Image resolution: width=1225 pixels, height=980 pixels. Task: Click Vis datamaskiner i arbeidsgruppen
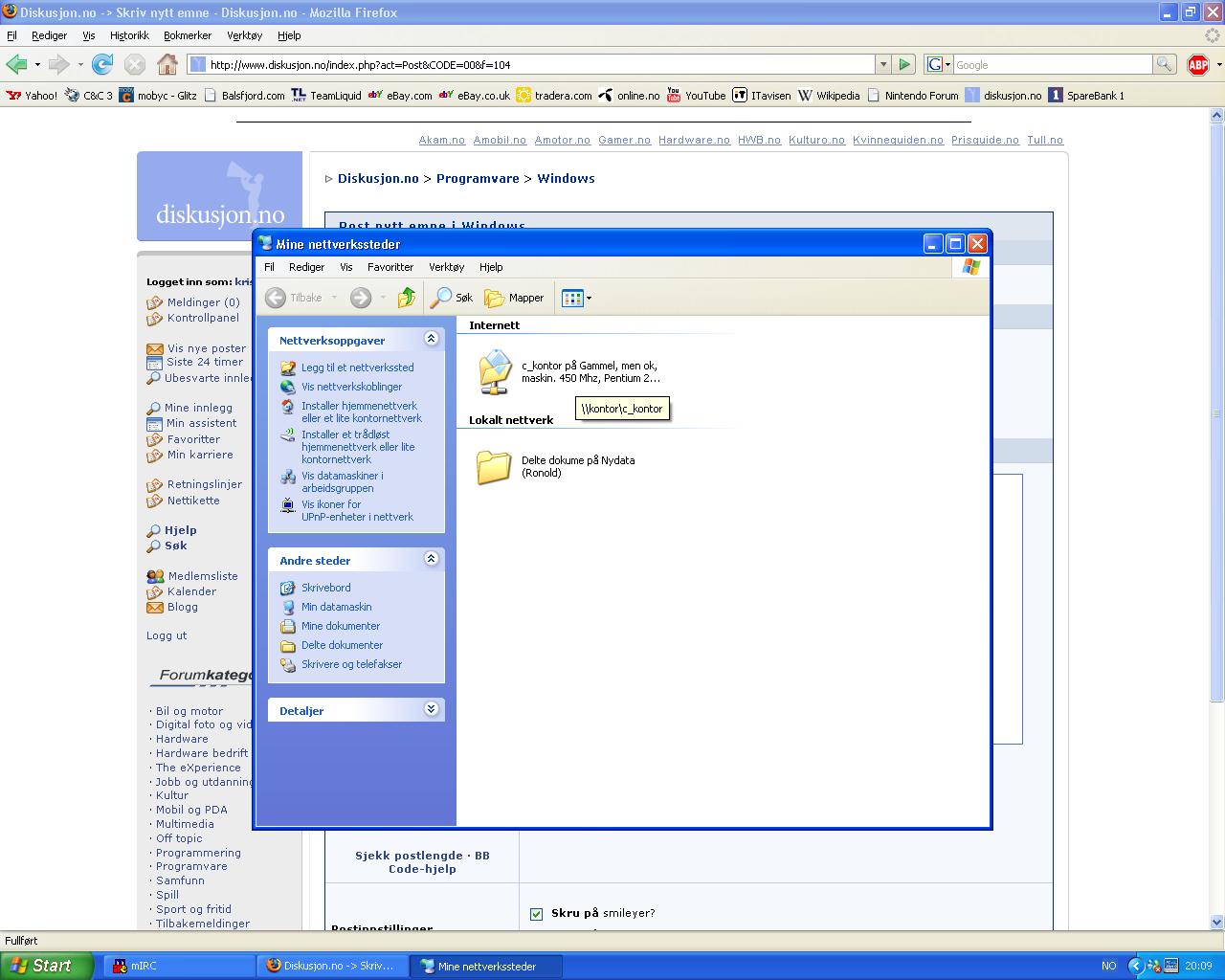[x=343, y=481]
